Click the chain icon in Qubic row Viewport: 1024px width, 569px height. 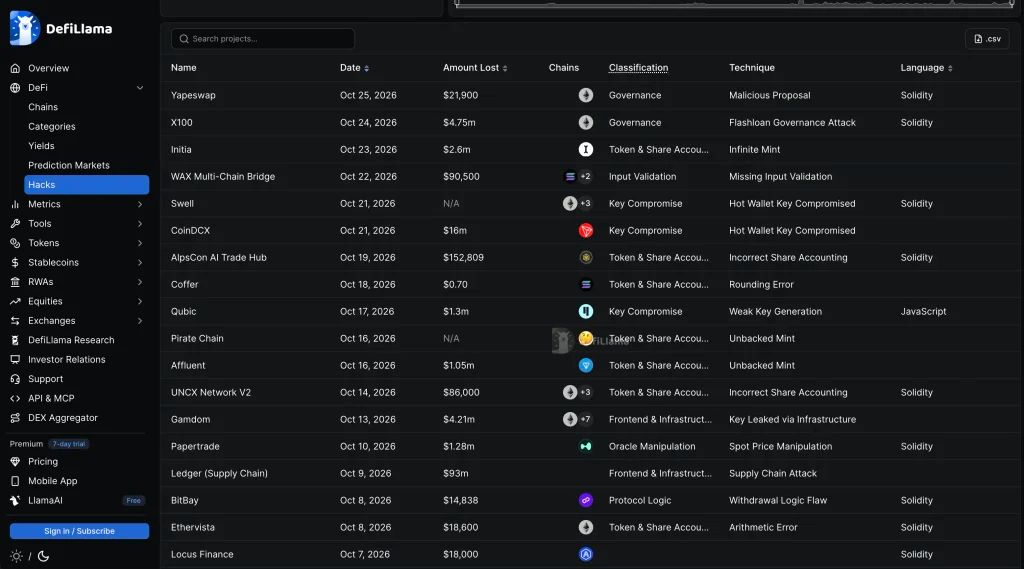pyautogui.click(x=586, y=312)
